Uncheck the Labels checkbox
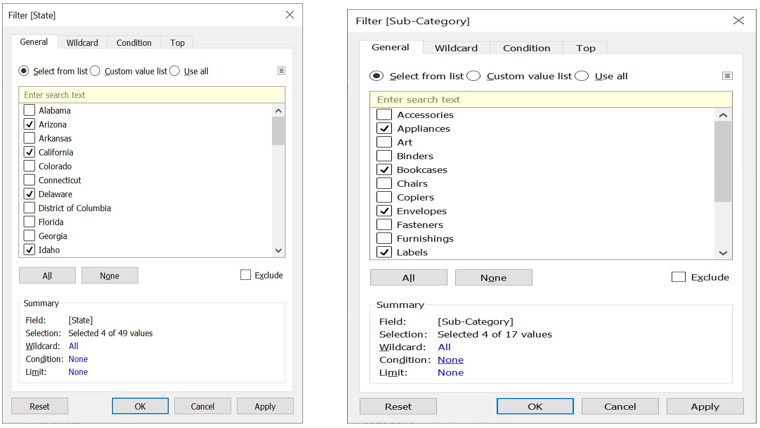This screenshot has width=760, height=428. 384,252
